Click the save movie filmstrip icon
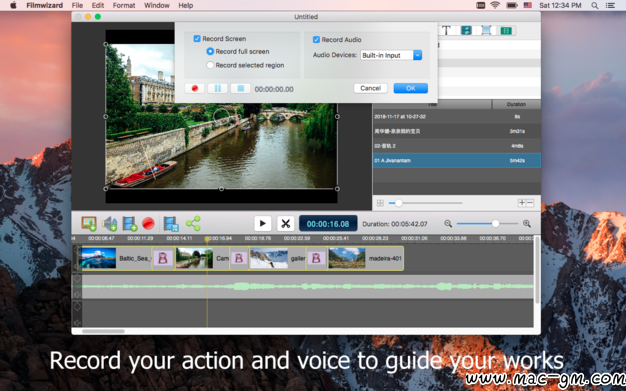 coord(171,224)
